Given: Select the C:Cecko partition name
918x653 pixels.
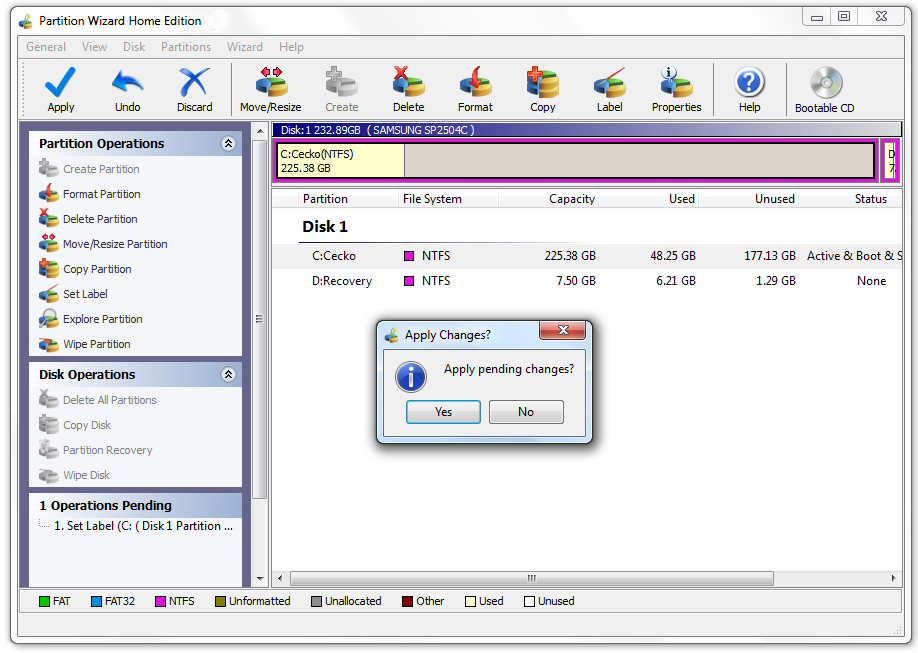Looking at the screenshot, I should 334,256.
